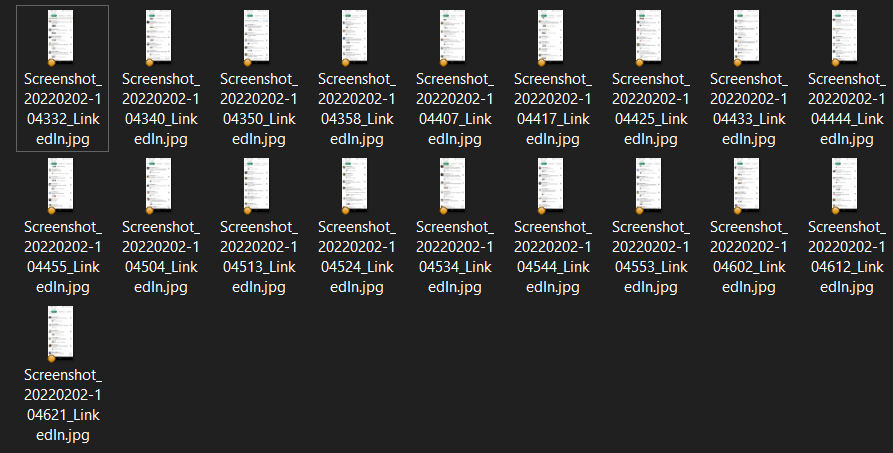Choose Screenshot_20220202-104534_LinkedIn.jpg

pyautogui.click(x=454, y=185)
